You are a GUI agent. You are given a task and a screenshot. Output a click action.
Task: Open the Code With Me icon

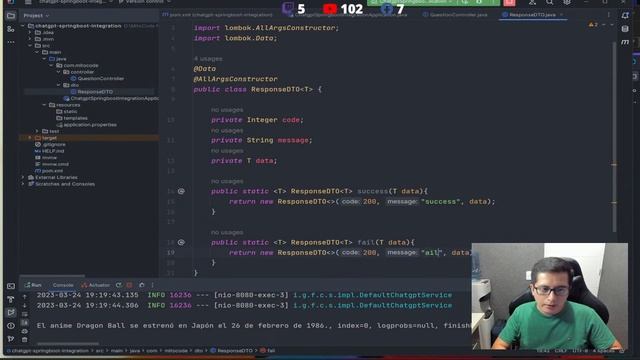532,2
